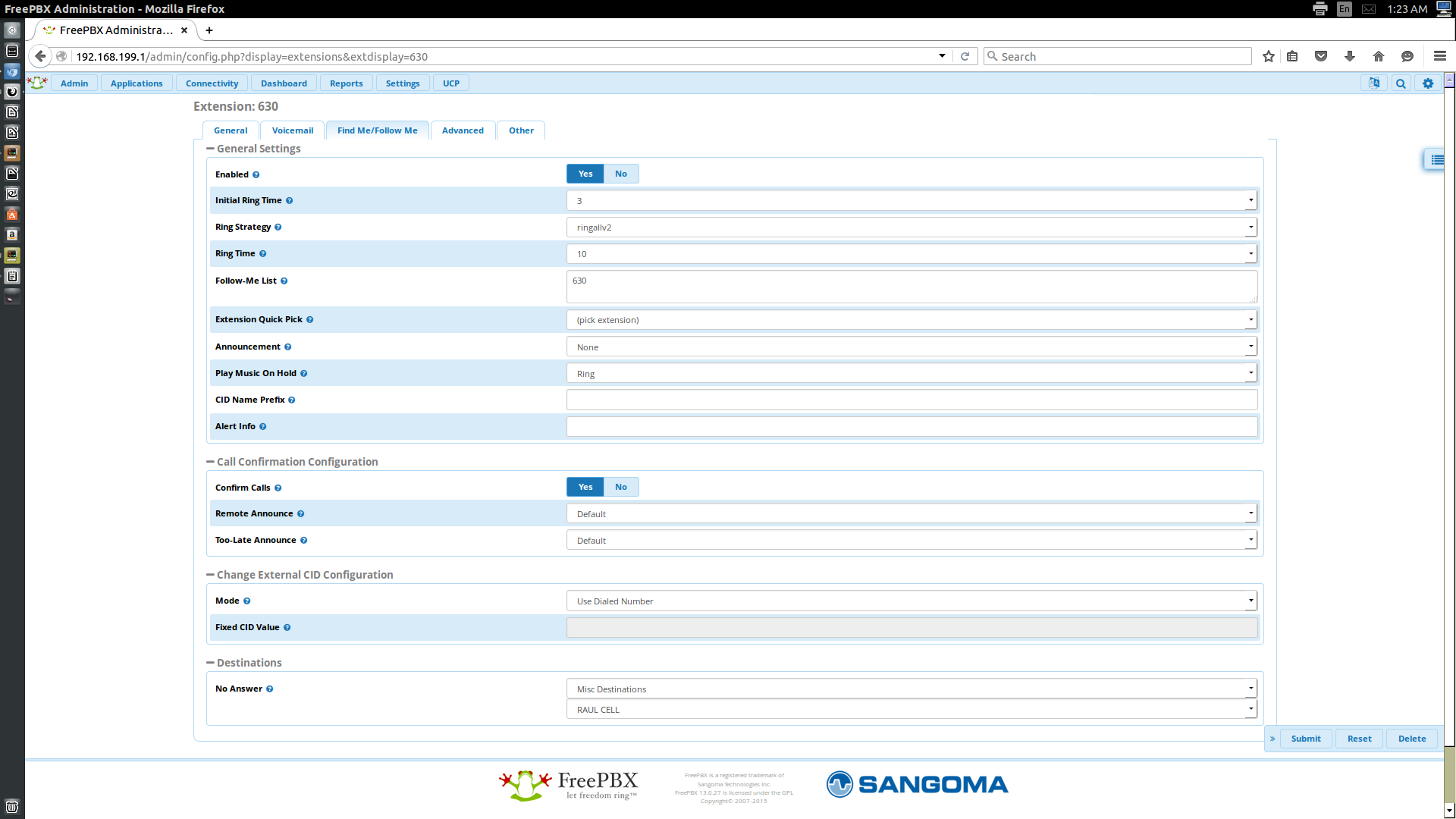Open the Firefox hamburger menu
The width and height of the screenshot is (1456, 819).
pos(1439,56)
